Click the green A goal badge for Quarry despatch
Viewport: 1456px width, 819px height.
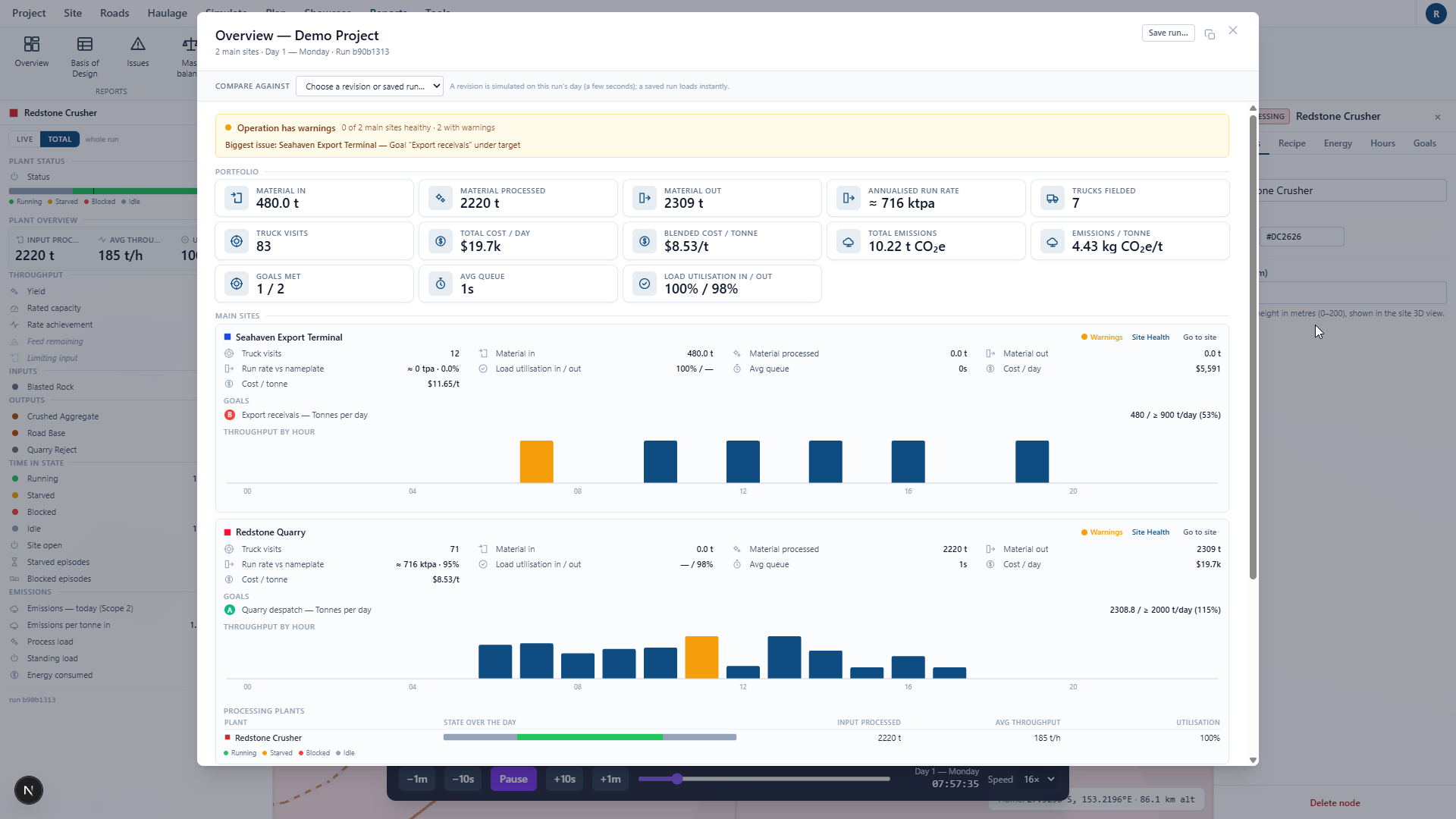tap(230, 610)
